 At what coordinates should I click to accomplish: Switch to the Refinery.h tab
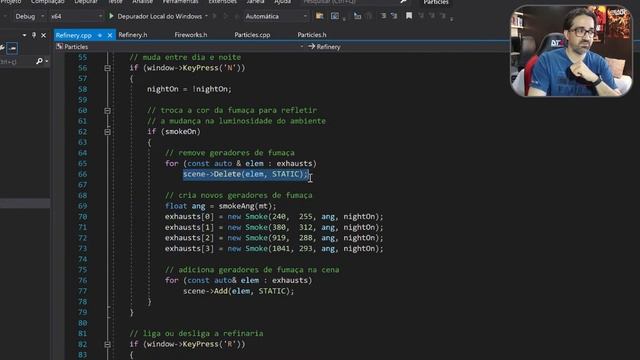click(x=133, y=35)
